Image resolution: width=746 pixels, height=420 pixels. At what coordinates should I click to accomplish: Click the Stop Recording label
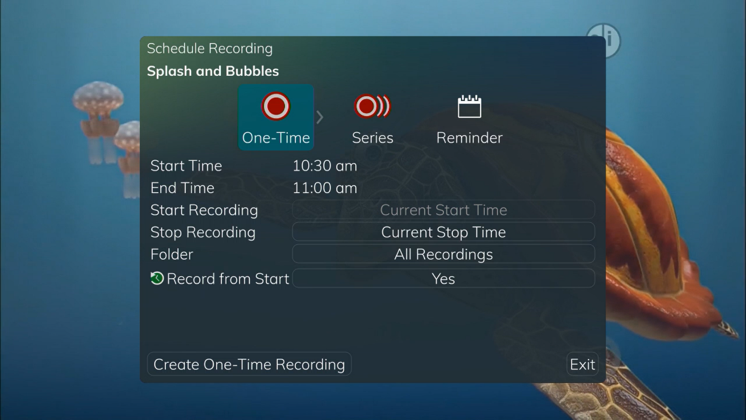pos(203,232)
